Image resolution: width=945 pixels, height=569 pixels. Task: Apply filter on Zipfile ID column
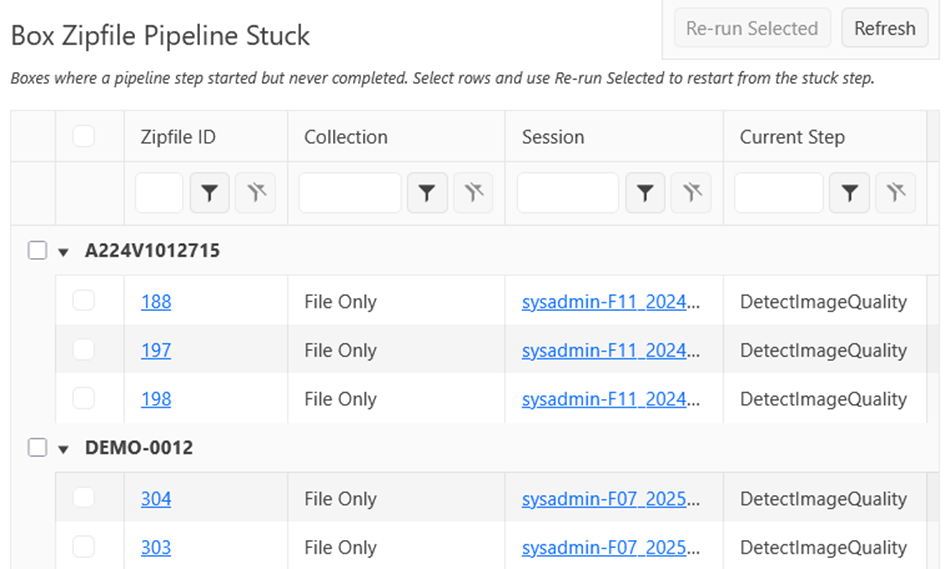209,193
